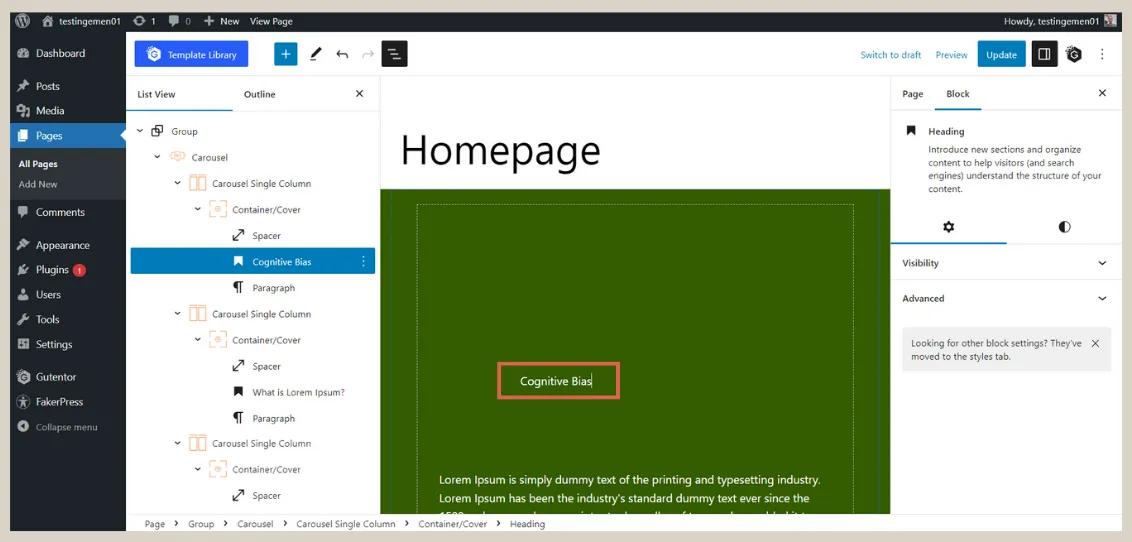Screen dimensions: 1132x542
Task: Select the Tools pencil icon
Action: pyautogui.click(x=315, y=54)
